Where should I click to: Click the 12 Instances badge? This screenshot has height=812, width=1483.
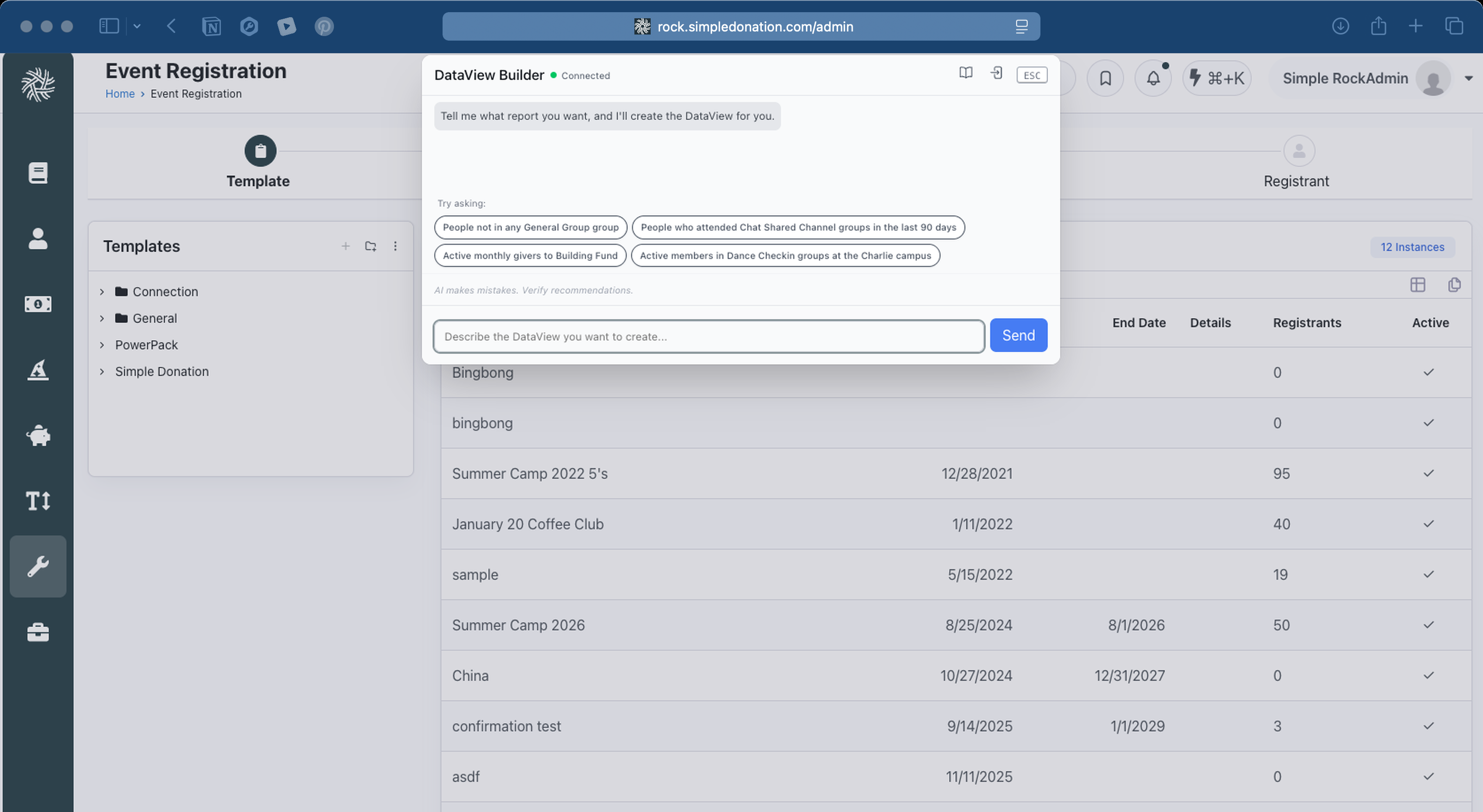tap(1412, 248)
